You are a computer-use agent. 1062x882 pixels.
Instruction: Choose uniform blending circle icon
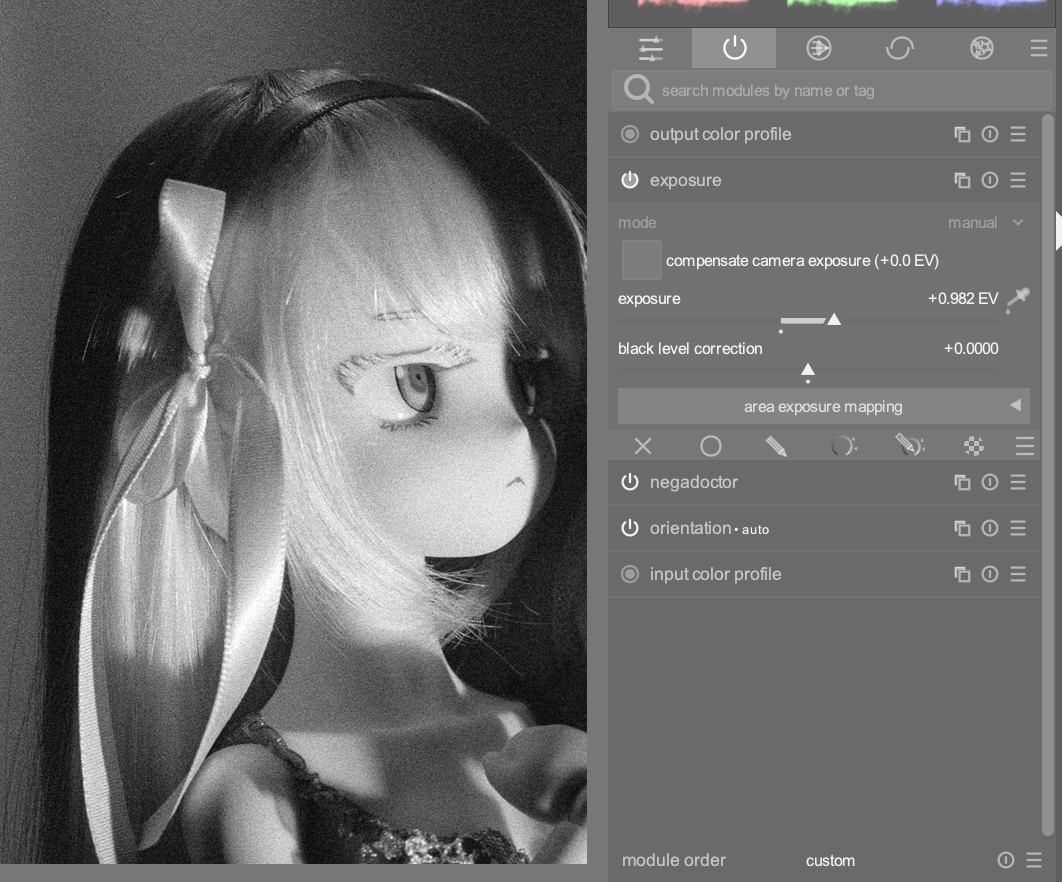[710, 446]
